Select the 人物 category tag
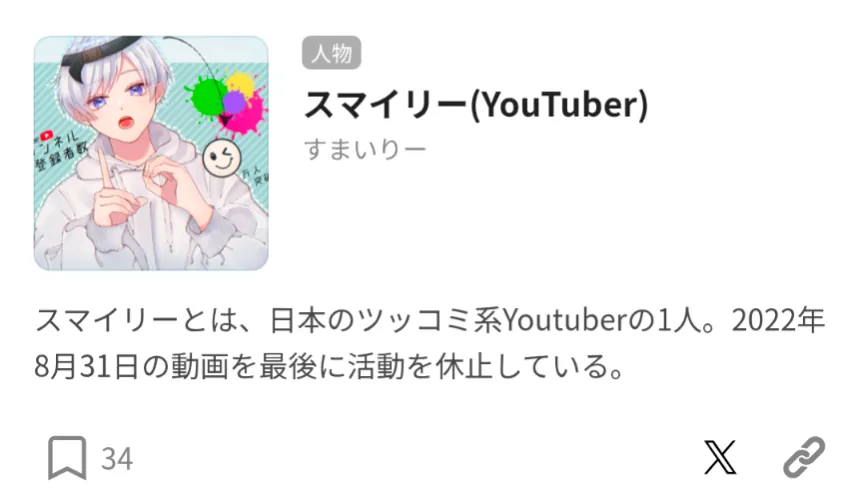The width and height of the screenshot is (863, 500). click(x=331, y=53)
